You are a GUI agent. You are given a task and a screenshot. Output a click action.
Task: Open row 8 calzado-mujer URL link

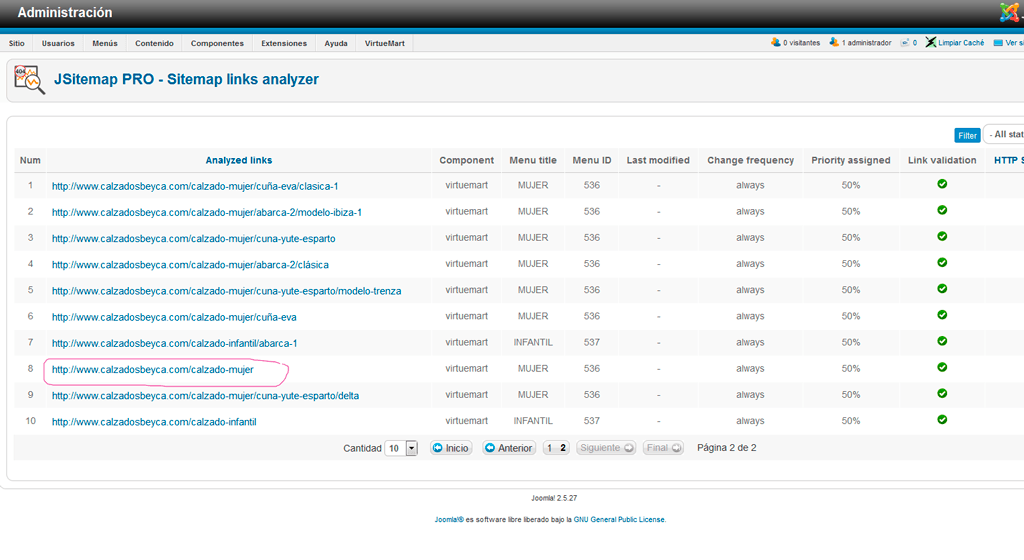(152, 369)
